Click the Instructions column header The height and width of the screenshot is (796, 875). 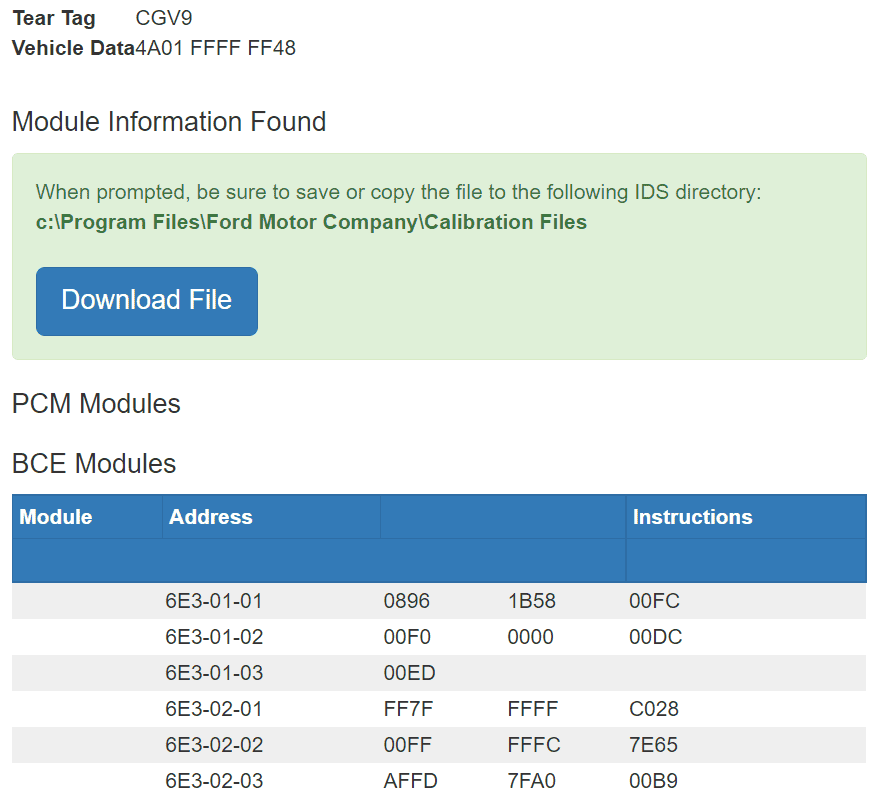[x=692, y=517]
